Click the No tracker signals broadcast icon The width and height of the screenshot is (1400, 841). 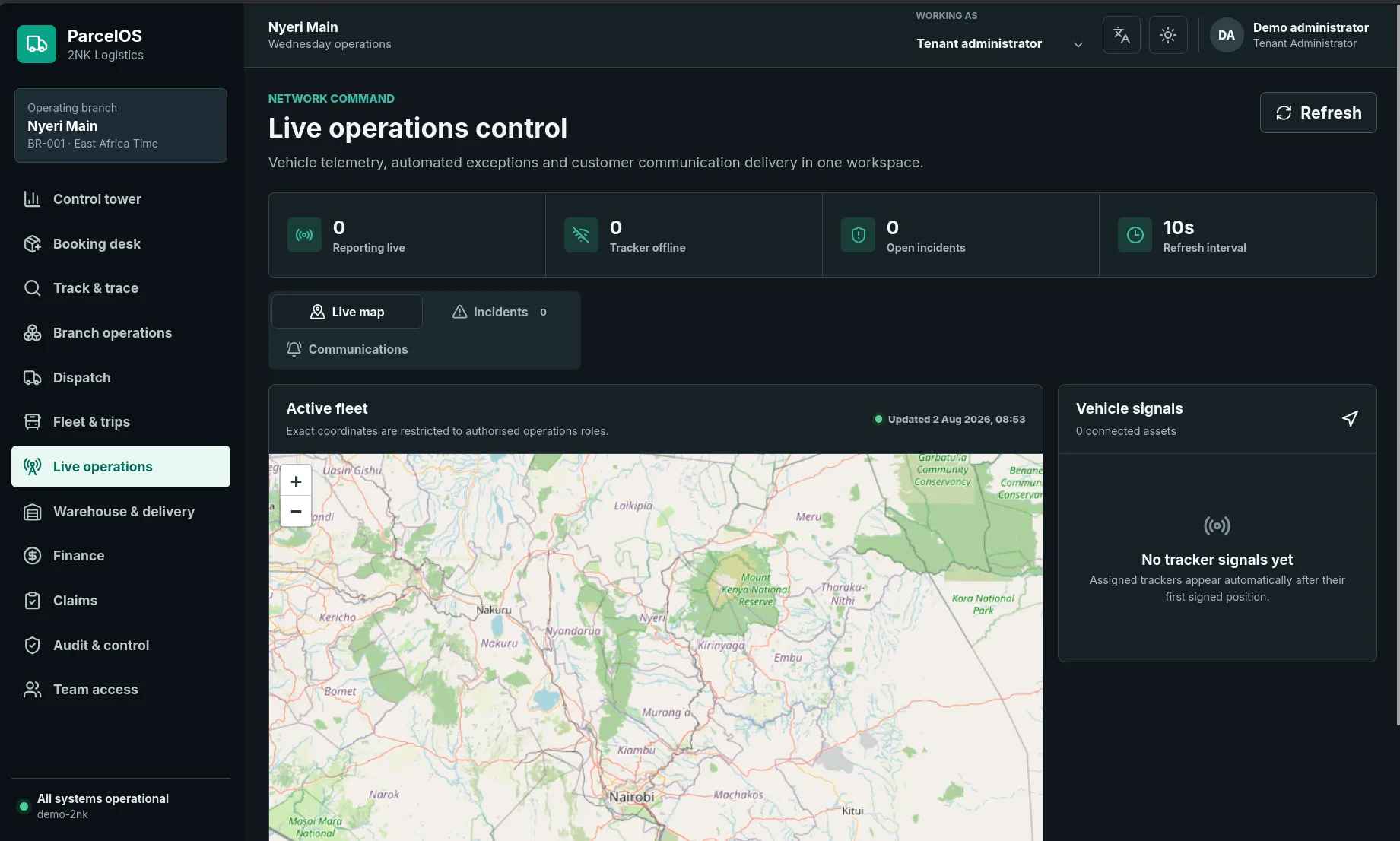[1217, 525]
